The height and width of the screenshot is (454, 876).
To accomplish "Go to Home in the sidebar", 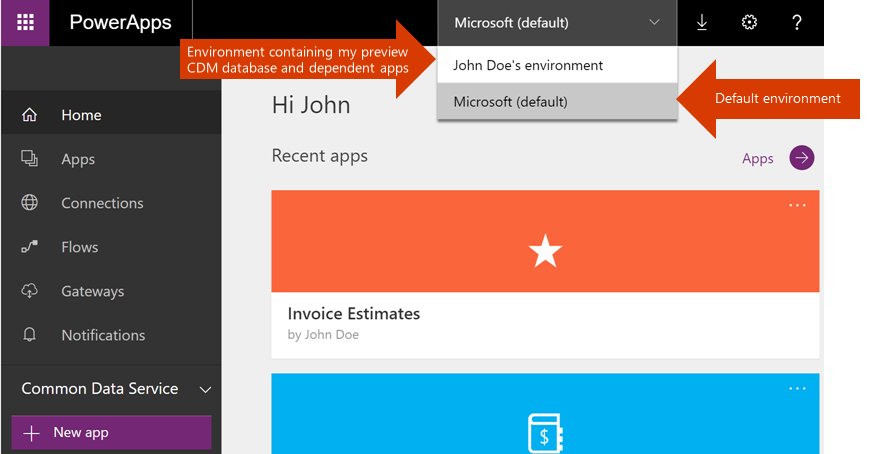I will click(111, 114).
